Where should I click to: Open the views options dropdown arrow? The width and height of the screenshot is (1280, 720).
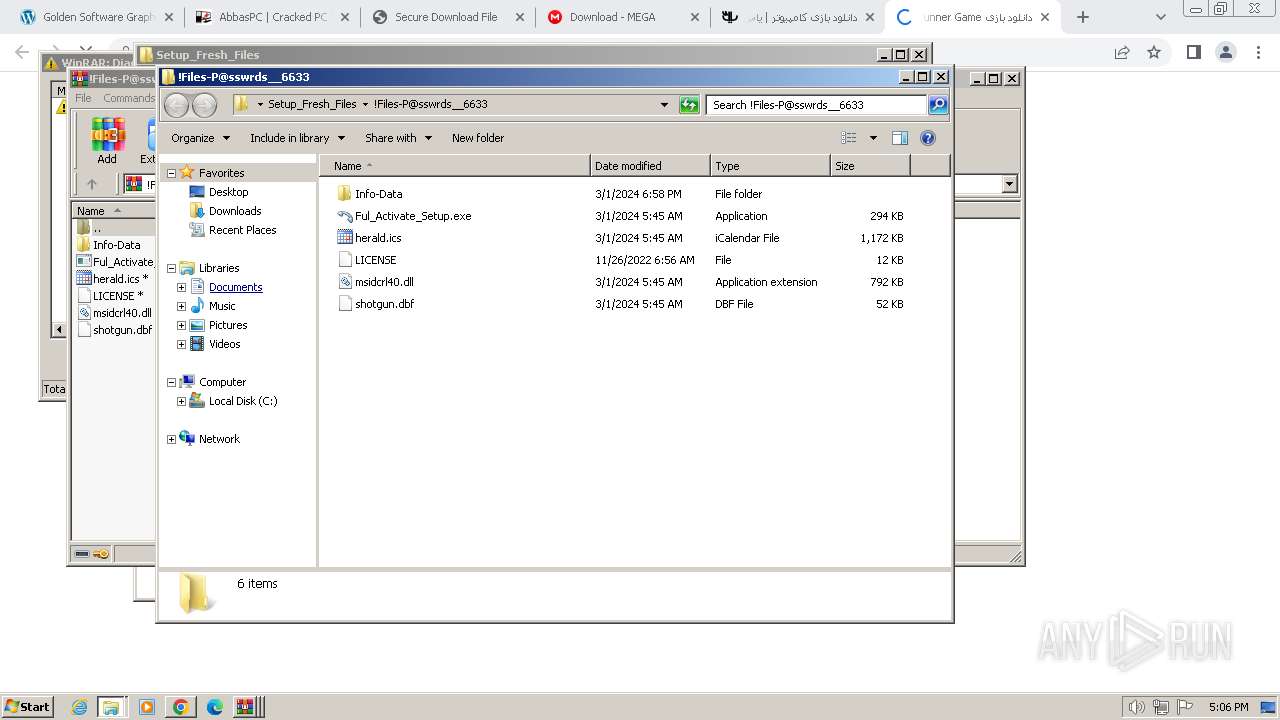point(873,138)
